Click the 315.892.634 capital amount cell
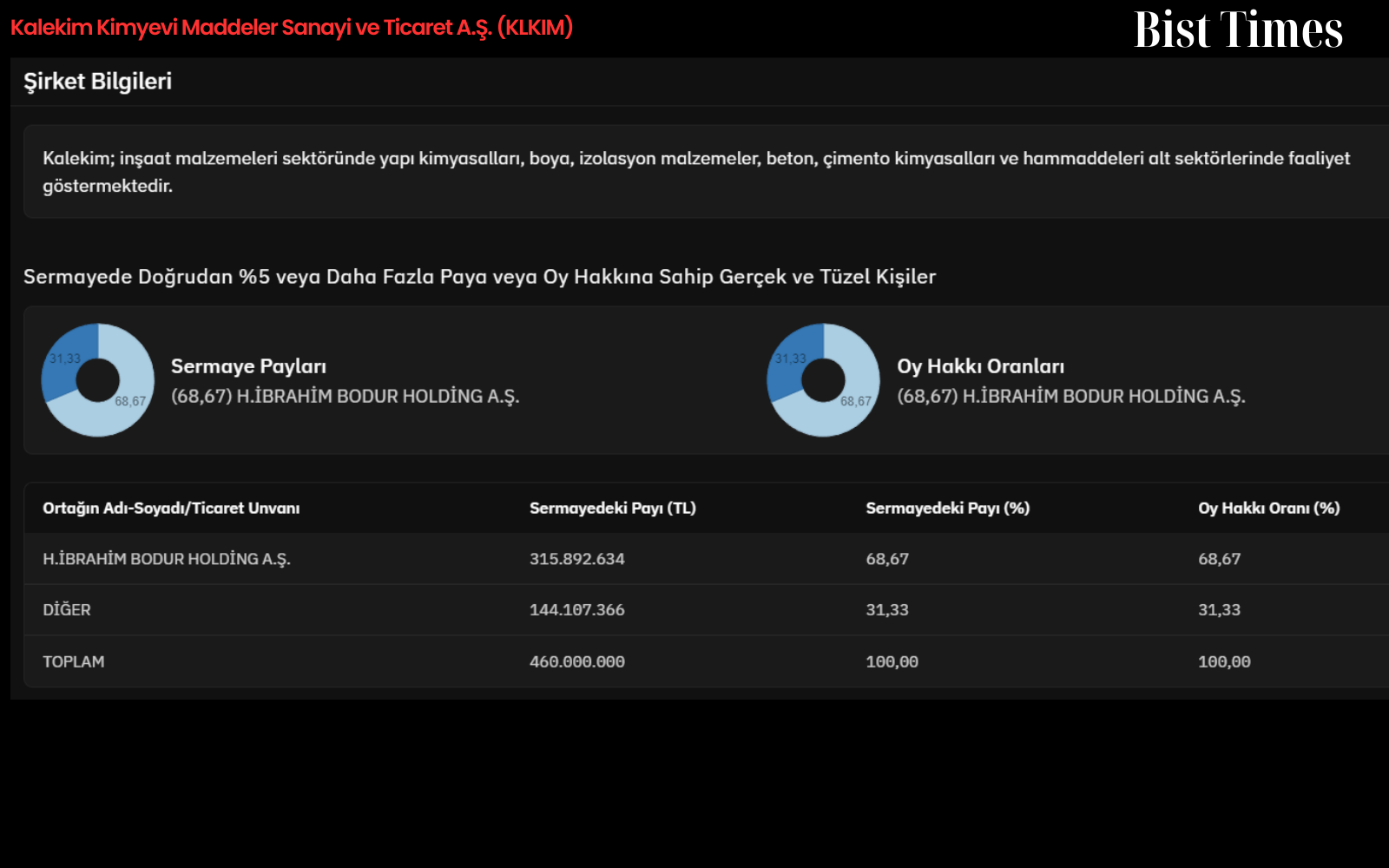The height and width of the screenshot is (868, 1389). tap(577, 559)
